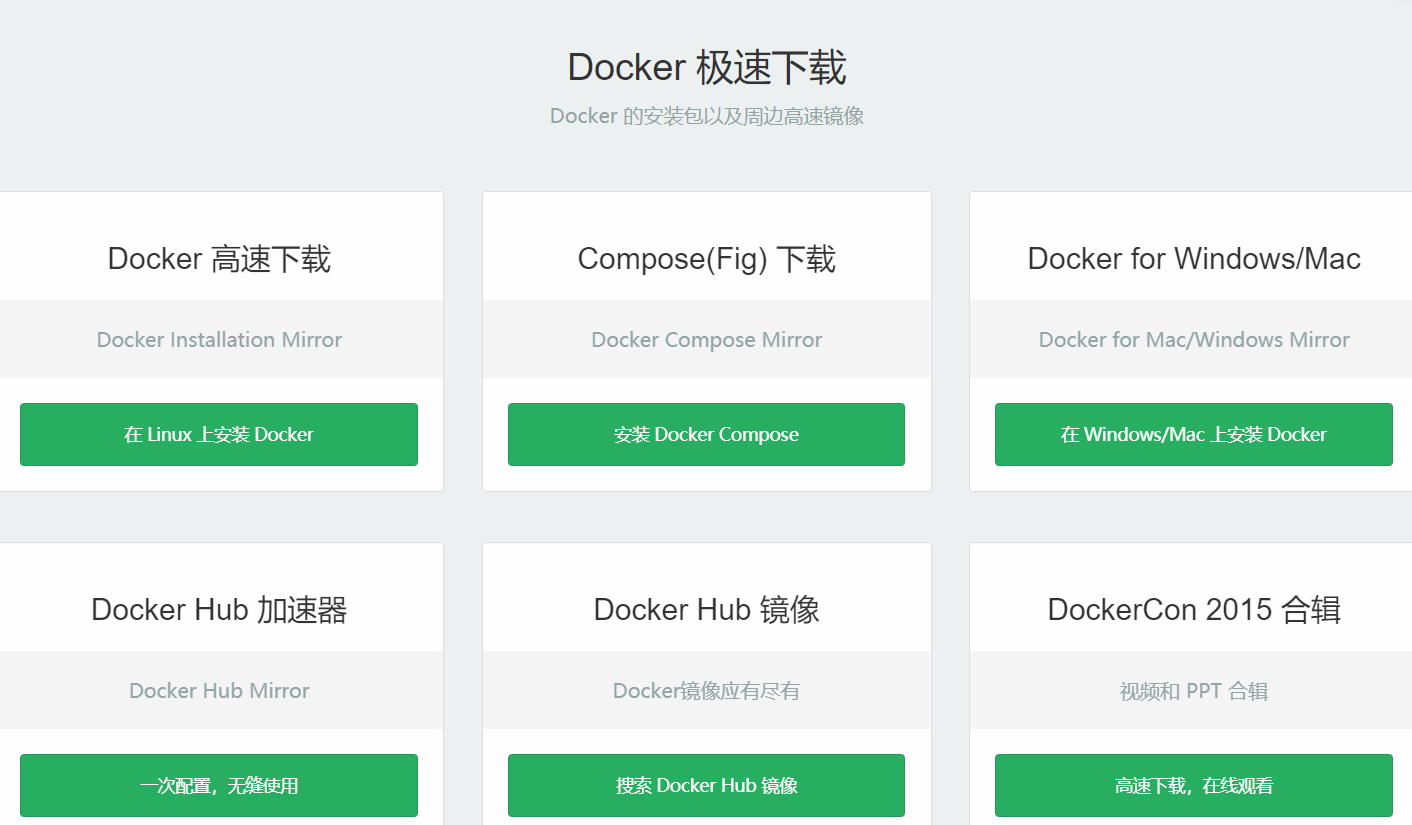Click the 'Docker Compose Mirror' subtitle
Image resolution: width=1412 pixels, height=825 pixels.
pos(706,340)
